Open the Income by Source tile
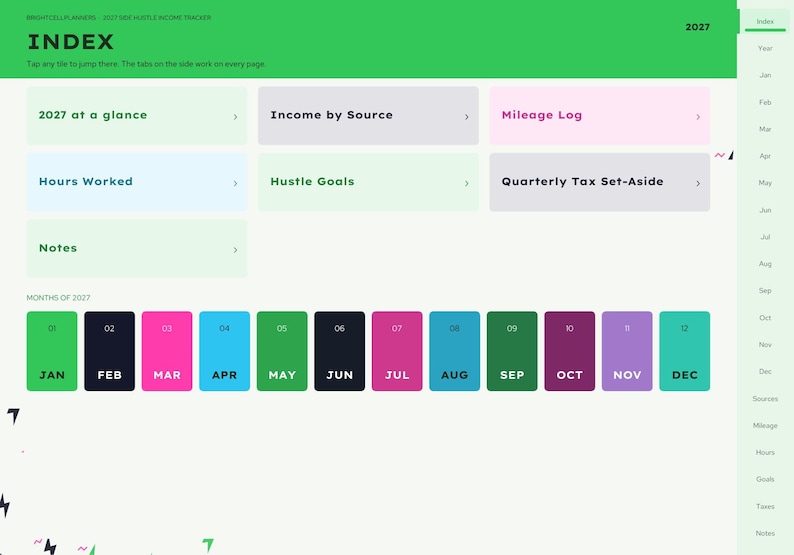The width and height of the screenshot is (794, 555). [x=368, y=115]
